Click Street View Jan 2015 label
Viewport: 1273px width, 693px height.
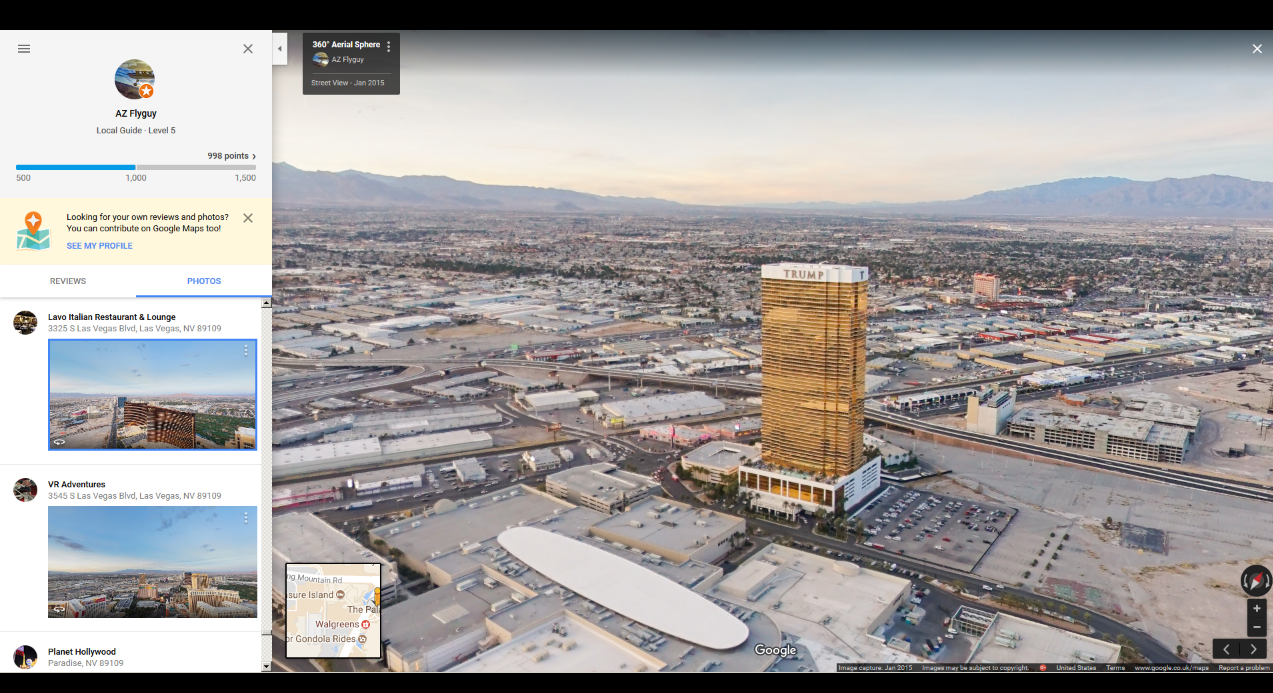(348, 83)
